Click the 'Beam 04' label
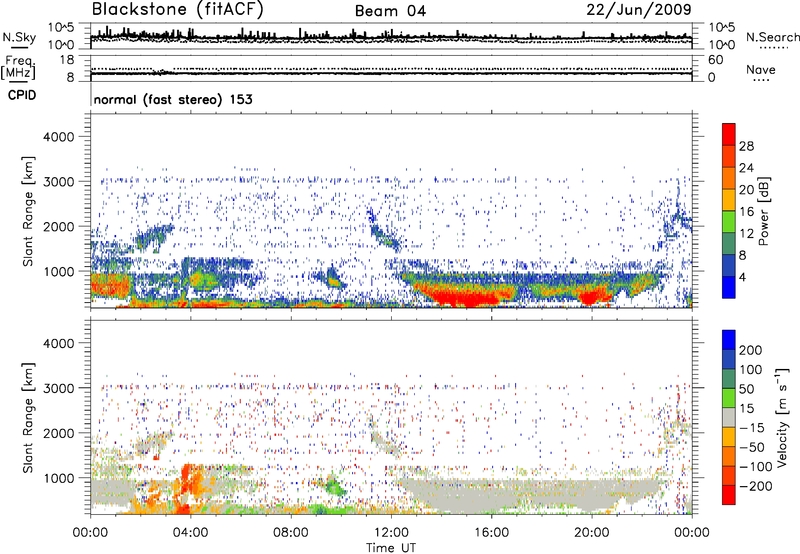The image size is (800, 554). (x=390, y=11)
